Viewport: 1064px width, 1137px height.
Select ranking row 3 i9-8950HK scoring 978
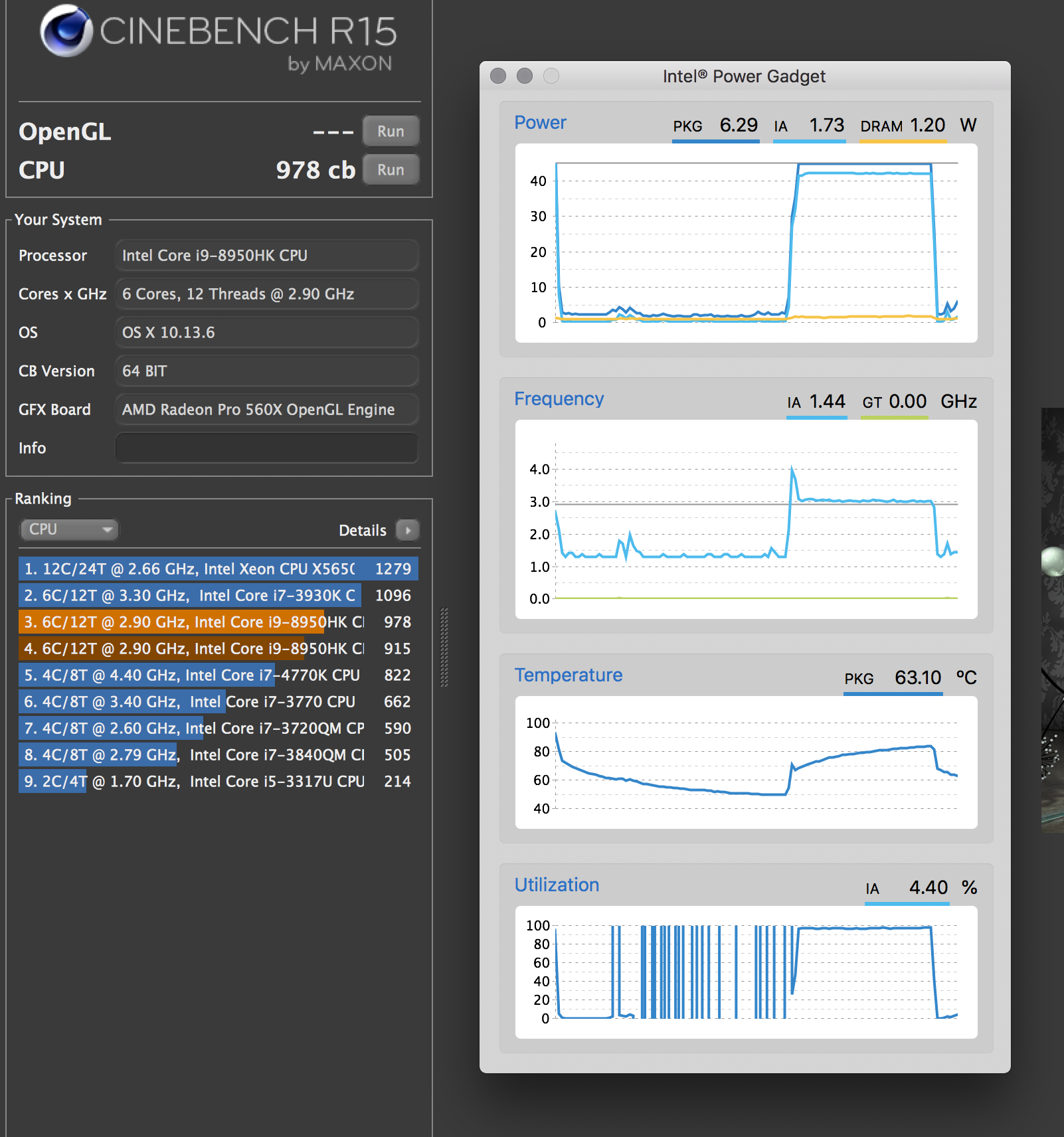tap(219, 622)
